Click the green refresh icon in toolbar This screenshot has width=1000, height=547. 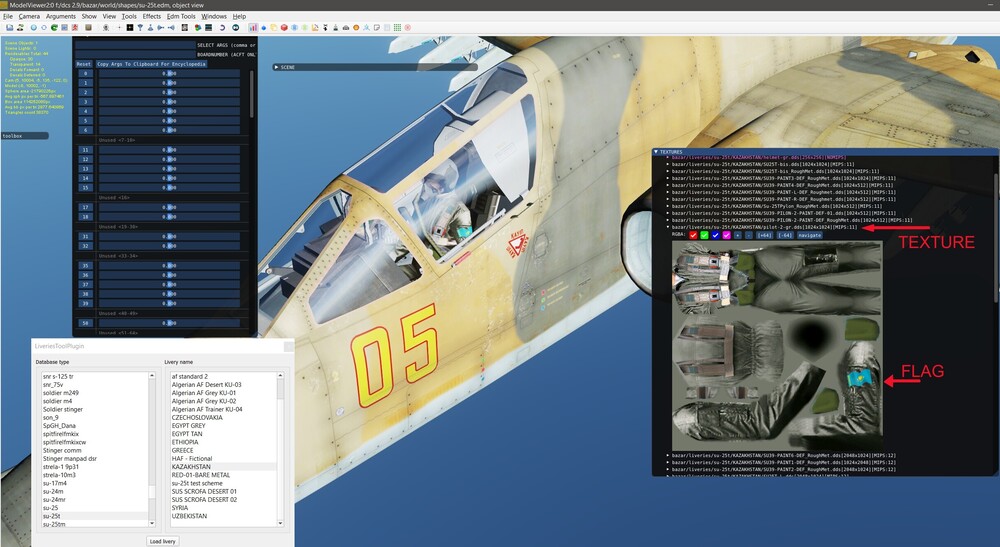pyautogui.click(x=54, y=28)
